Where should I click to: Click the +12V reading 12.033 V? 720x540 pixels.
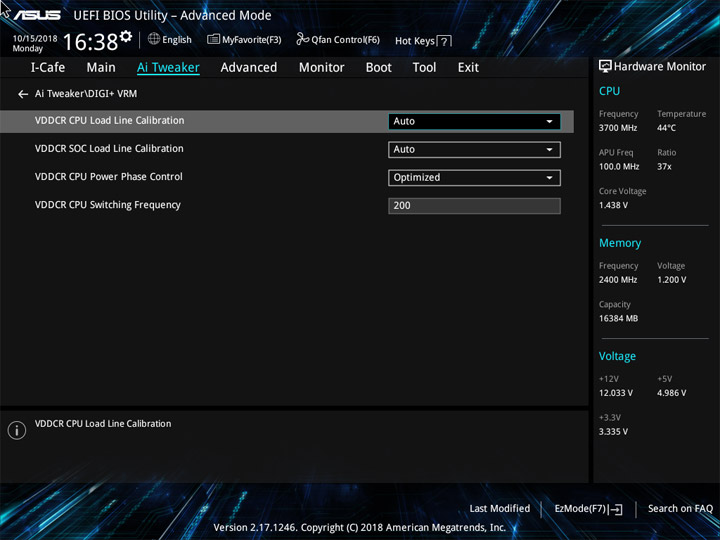tap(616, 393)
